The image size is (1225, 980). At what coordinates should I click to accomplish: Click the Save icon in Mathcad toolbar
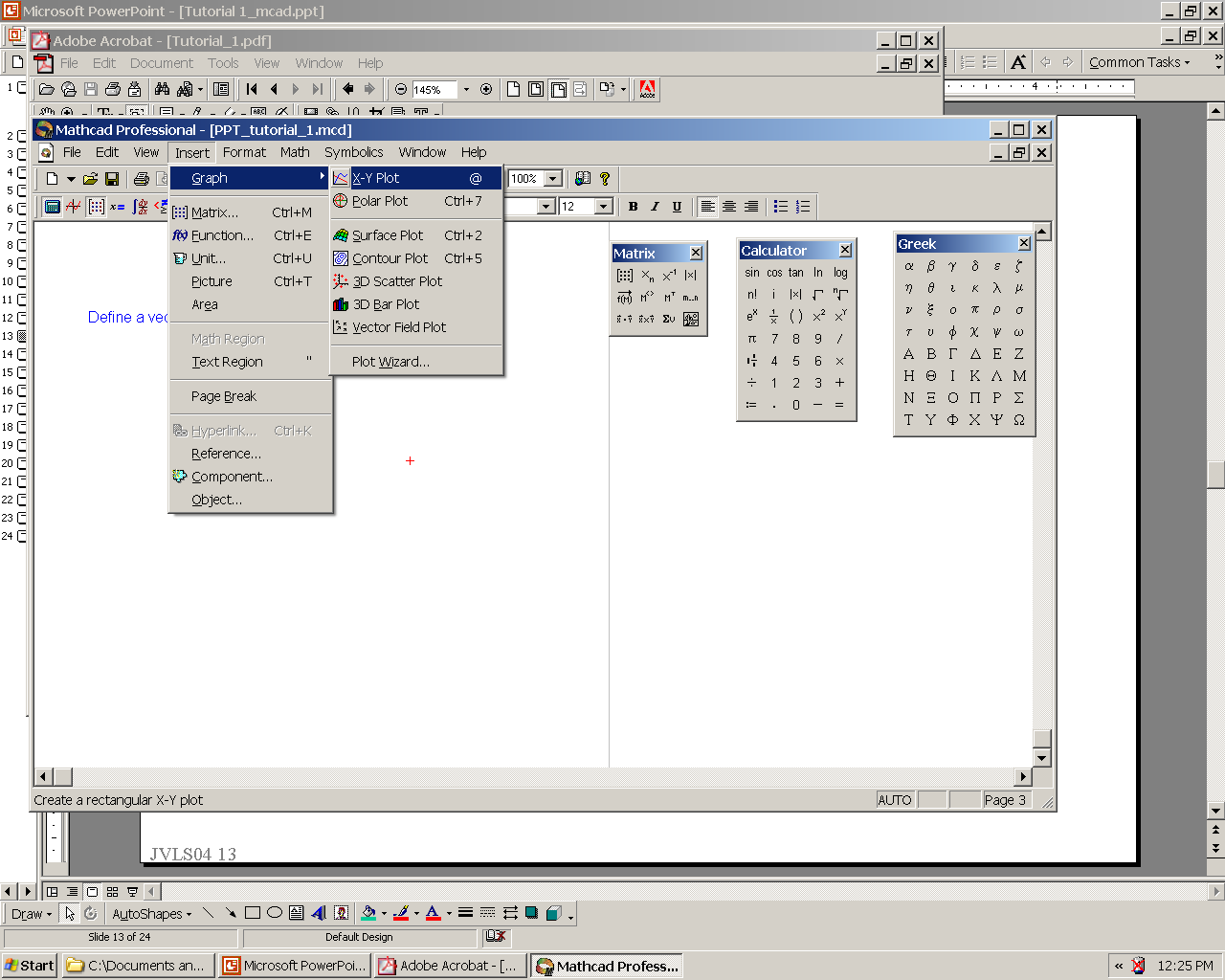pos(112,179)
